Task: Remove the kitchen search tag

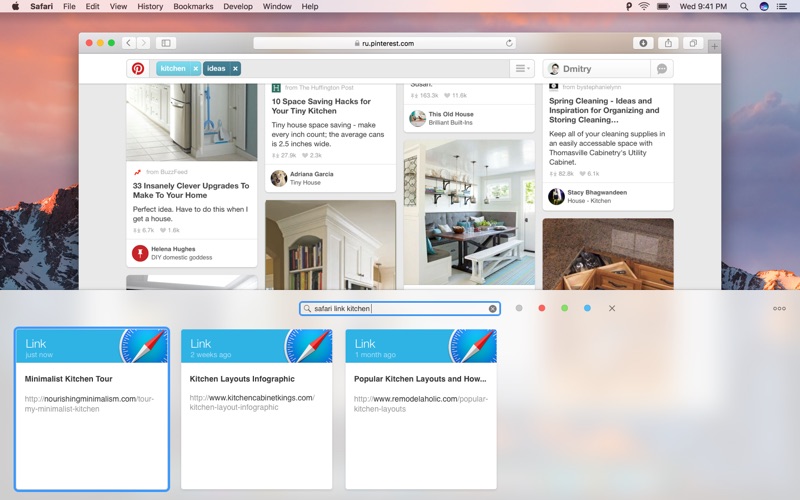Action: [x=195, y=69]
